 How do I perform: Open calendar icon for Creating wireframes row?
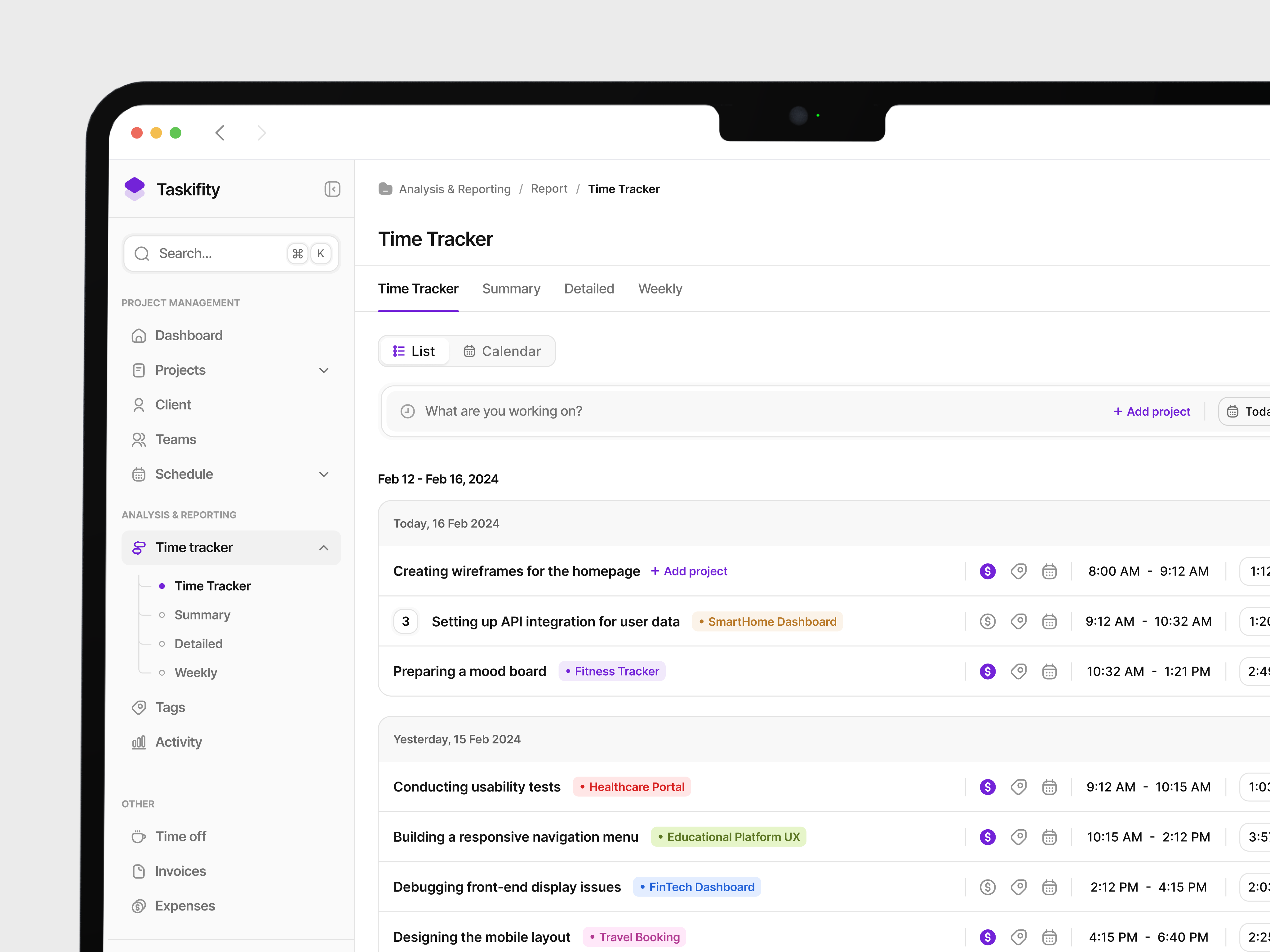pyautogui.click(x=1050, y=571)
